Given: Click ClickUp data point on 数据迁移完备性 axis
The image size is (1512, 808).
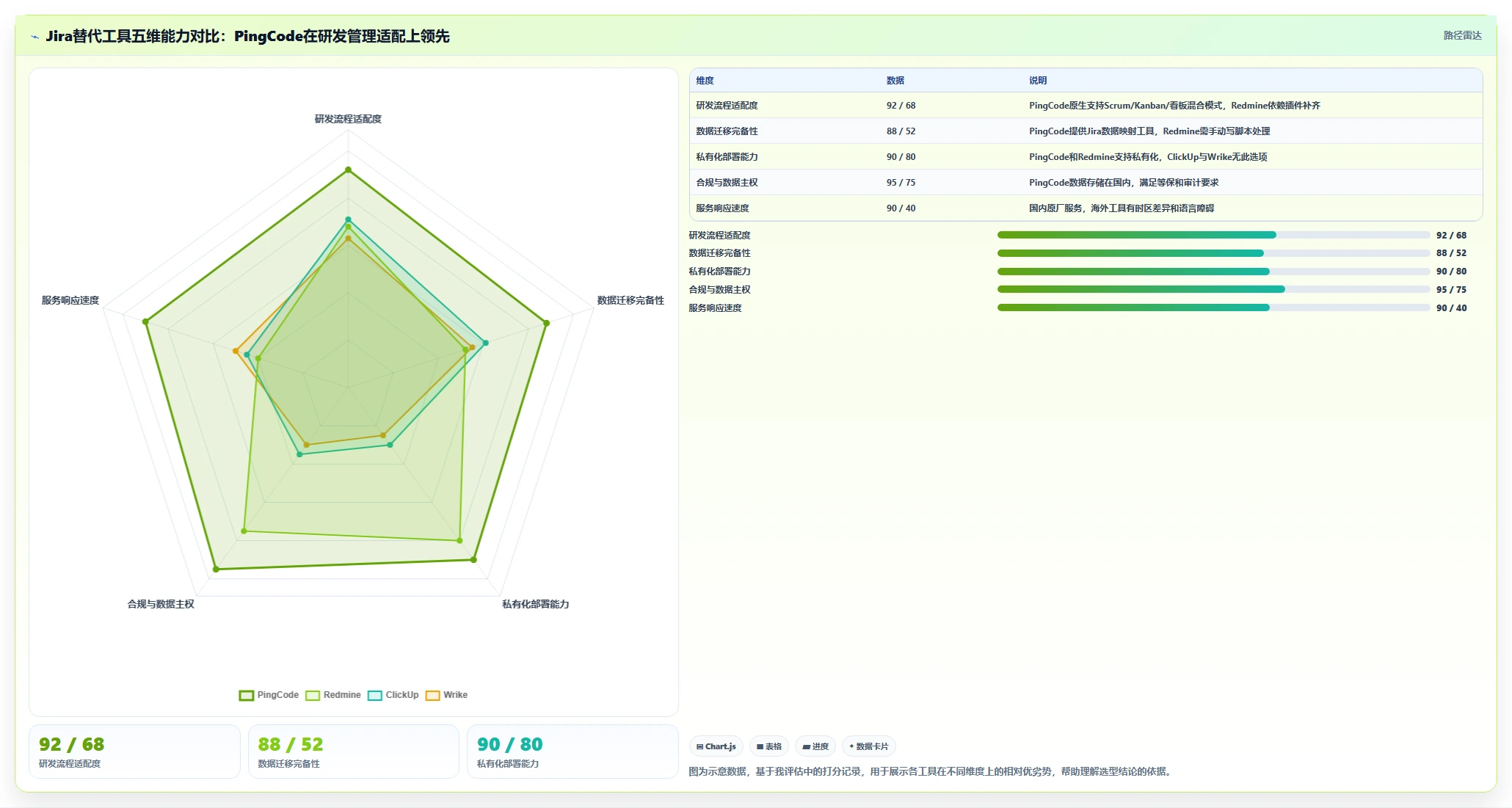Looking at the screenshot, I should coord(485,343).
